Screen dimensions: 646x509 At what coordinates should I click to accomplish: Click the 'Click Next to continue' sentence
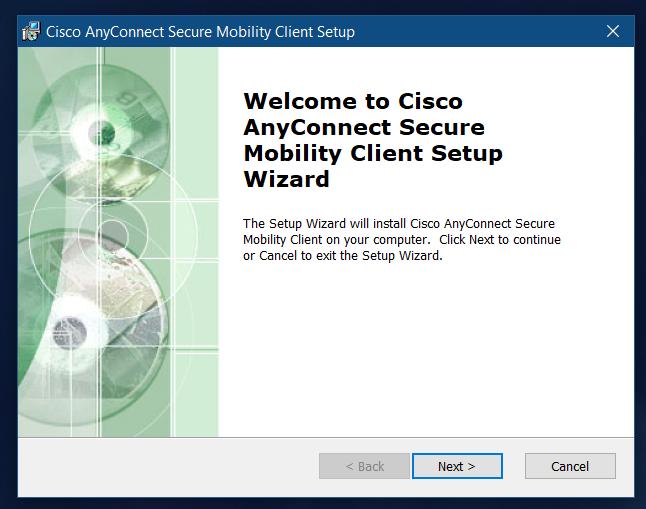pos(500,239)
